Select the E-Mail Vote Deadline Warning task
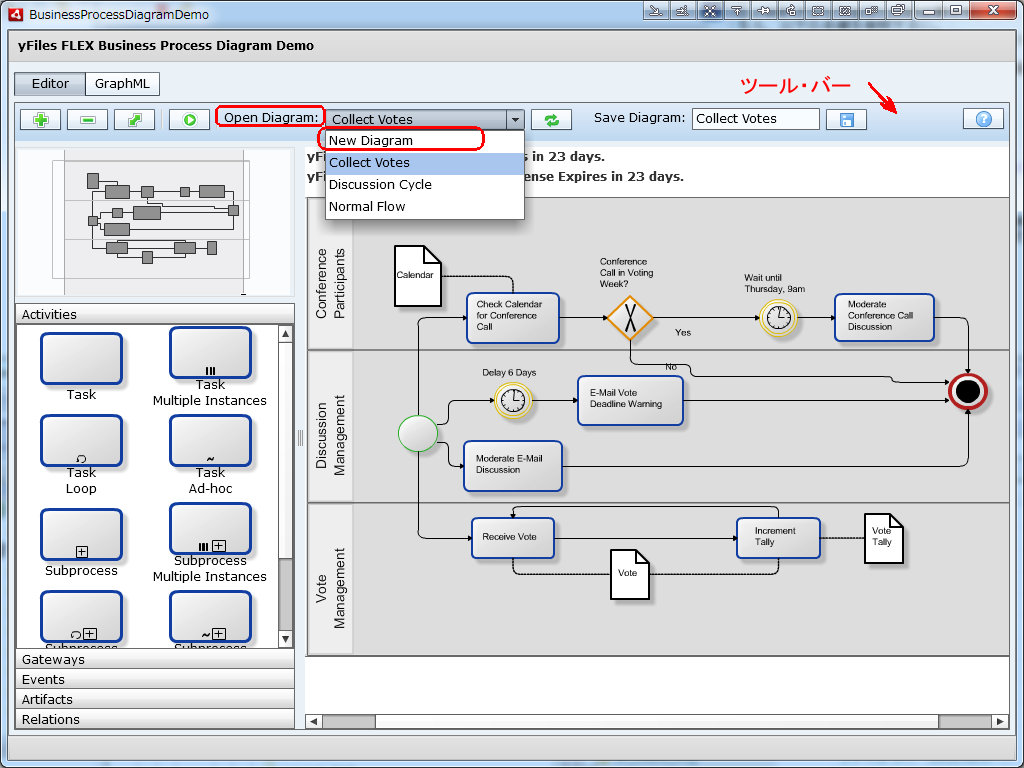Image resolution: width=1024 pixels, height=768 pixels. pos(630,400)
